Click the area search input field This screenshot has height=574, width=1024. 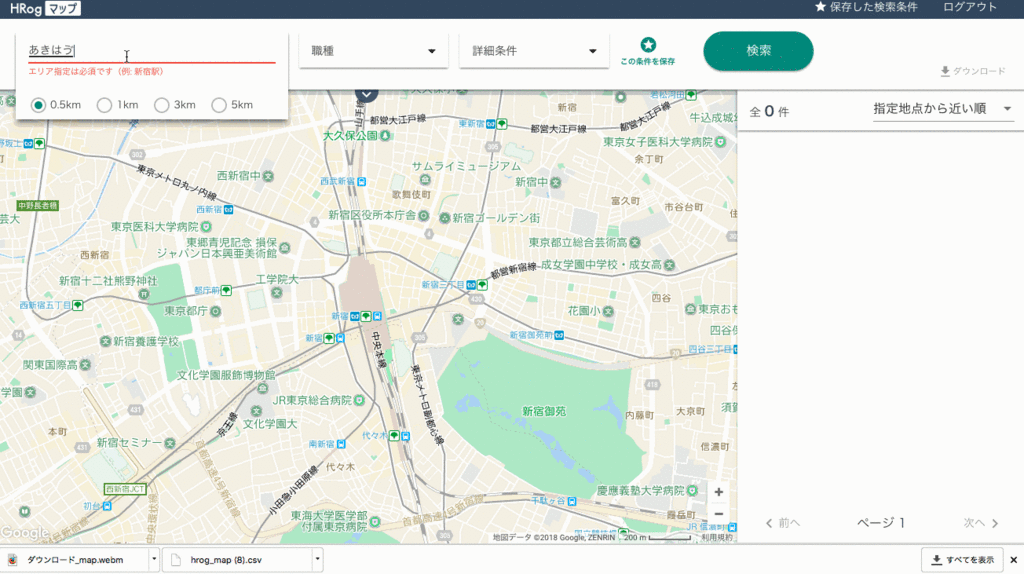(152, 50)
